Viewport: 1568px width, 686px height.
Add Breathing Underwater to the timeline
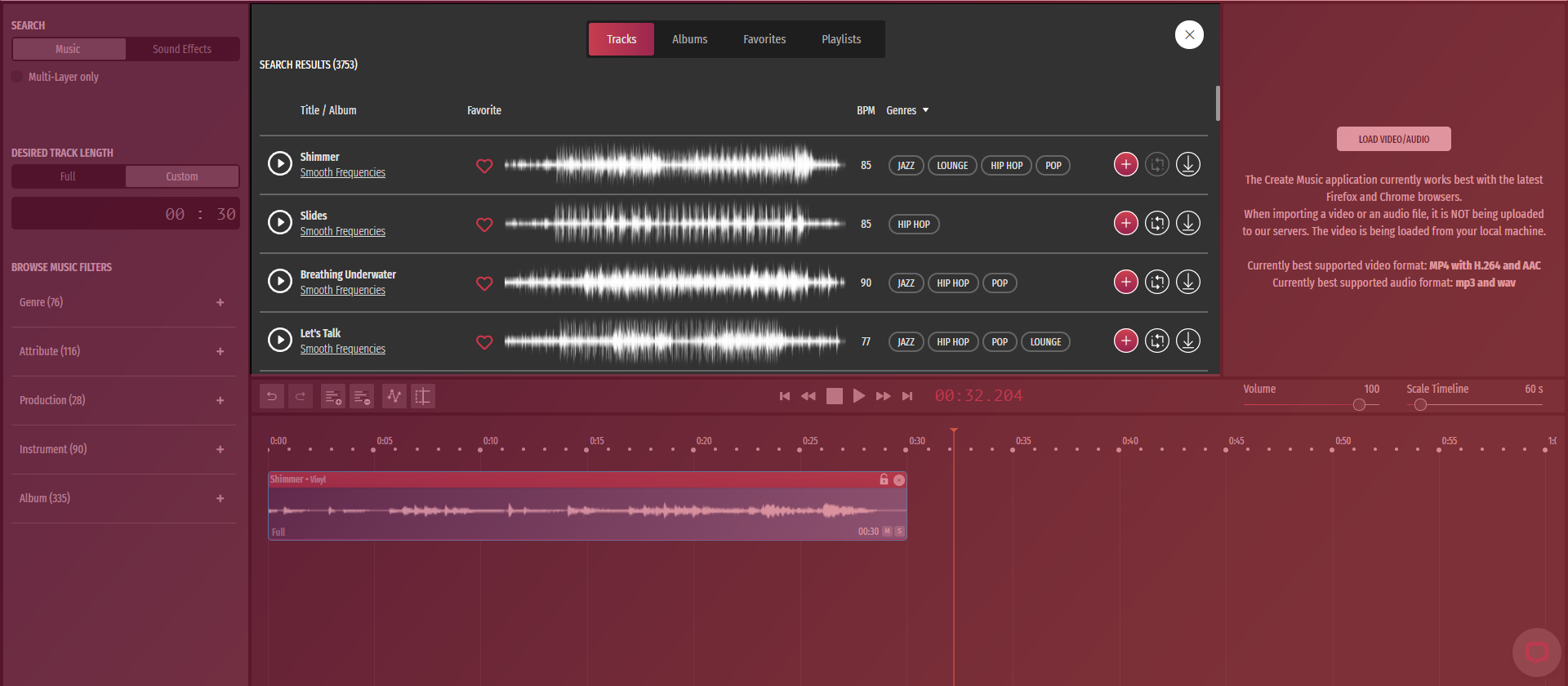[1126, 282]
